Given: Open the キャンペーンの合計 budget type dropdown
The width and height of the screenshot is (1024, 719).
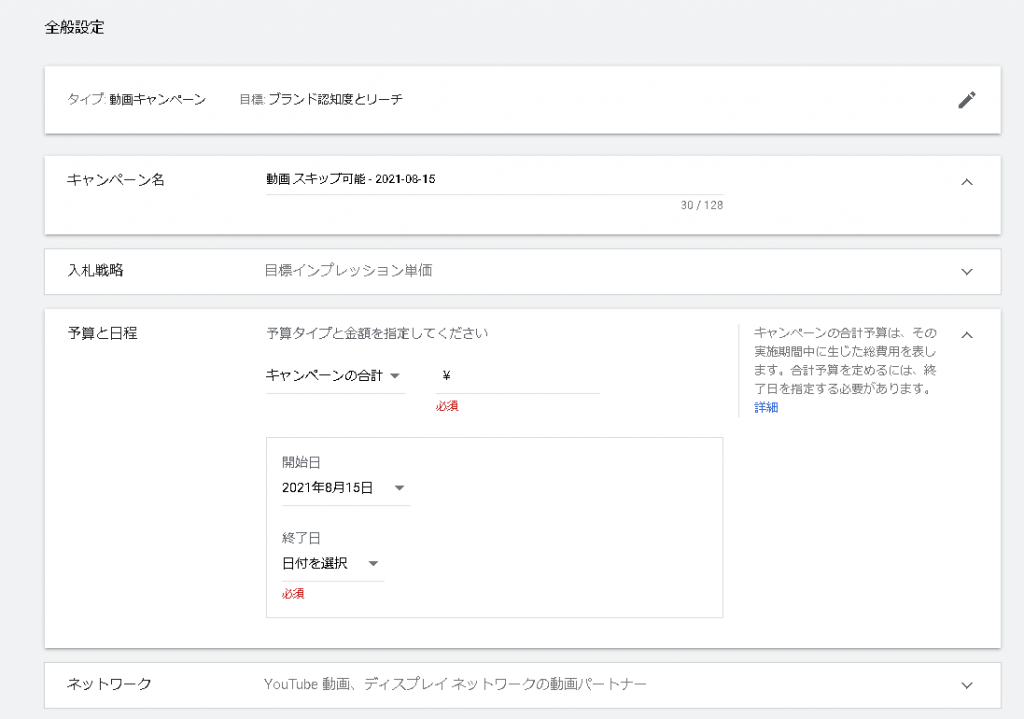Looking at the screenshot, I should point(334,376).
